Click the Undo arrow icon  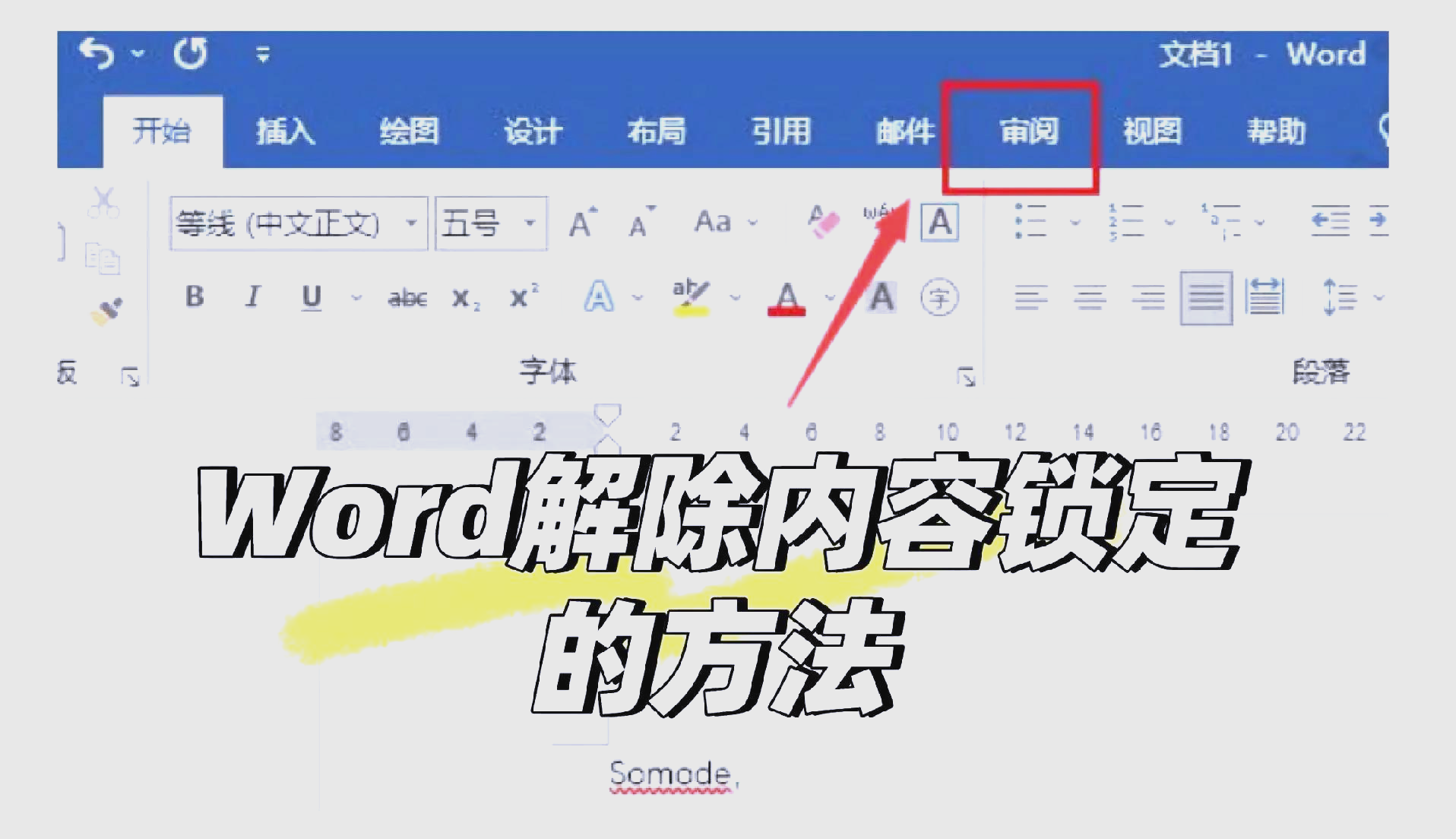tap(97, 53)
